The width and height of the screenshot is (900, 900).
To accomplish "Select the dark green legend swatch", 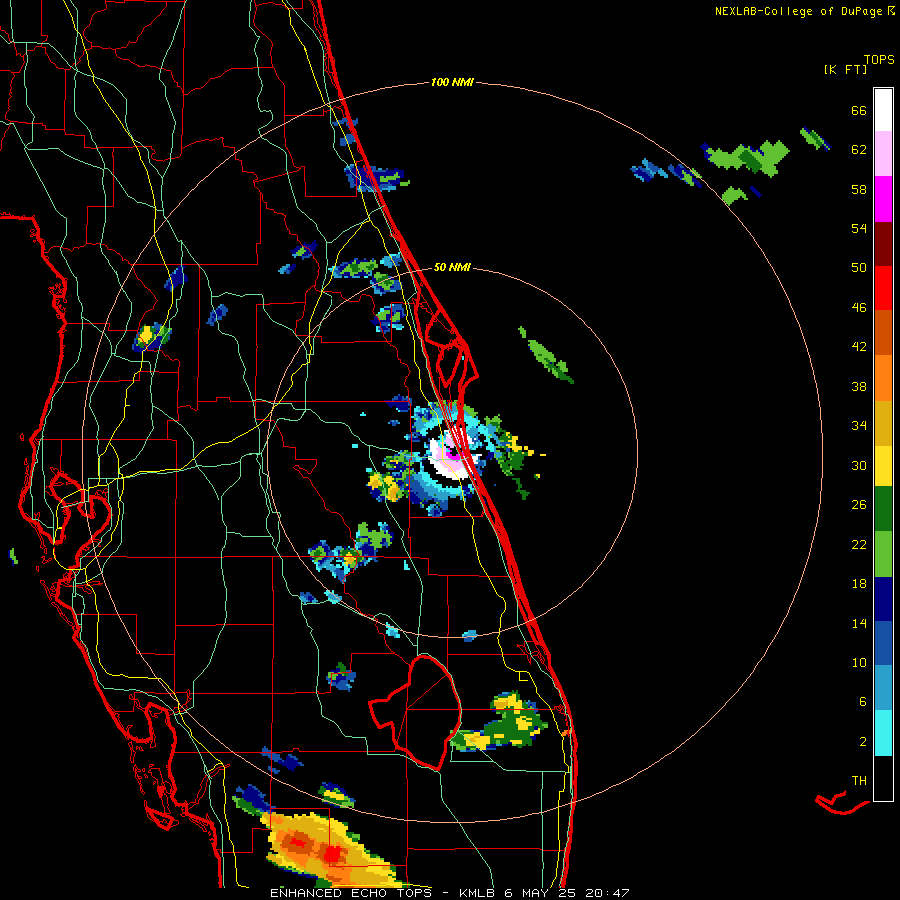I will (883, 509).
